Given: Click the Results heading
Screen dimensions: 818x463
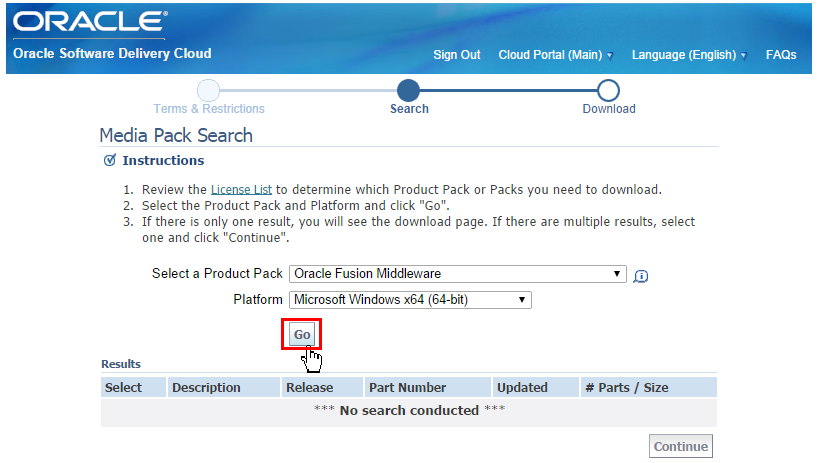Looking at the screenshot, I should (121, 364).
